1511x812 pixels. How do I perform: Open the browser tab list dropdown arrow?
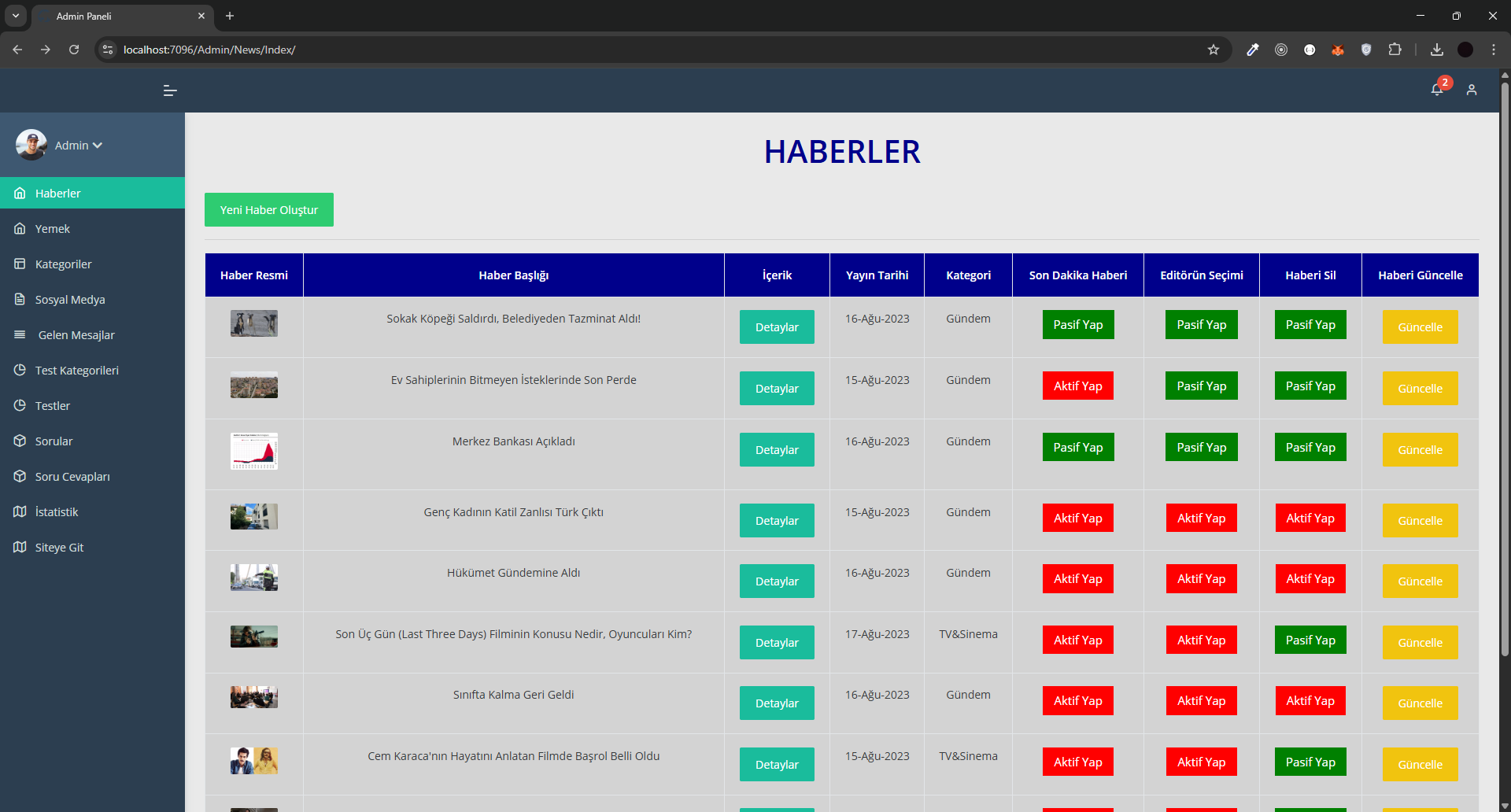coord(16,16)
